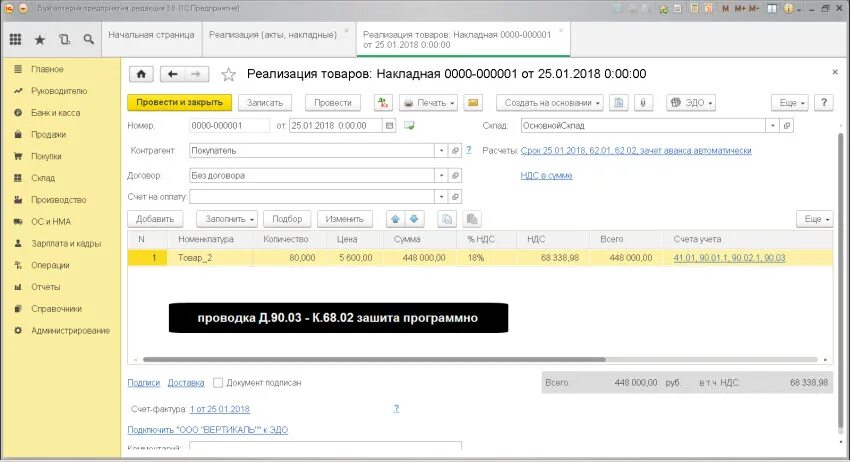Click the help question mark button
Viewport: 850px width, 462px height.
[x=824, y=102]
